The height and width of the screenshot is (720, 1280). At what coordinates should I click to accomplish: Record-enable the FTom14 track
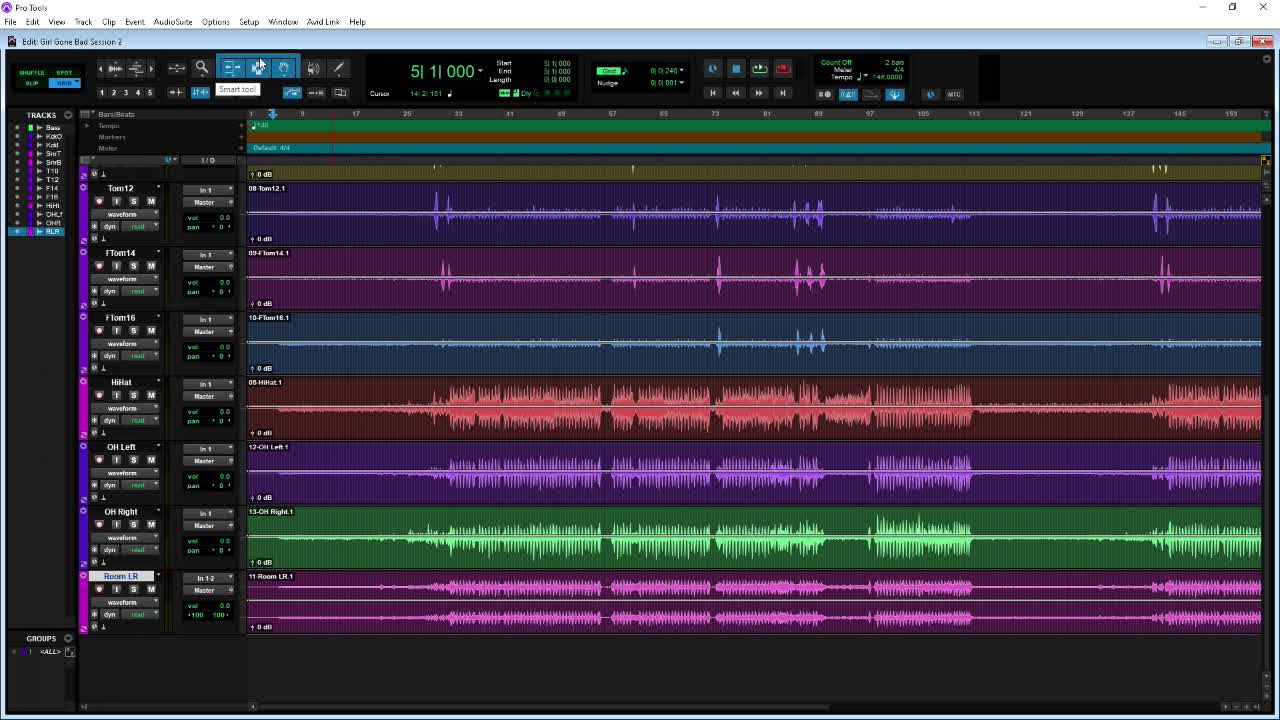tap(99, 266)
